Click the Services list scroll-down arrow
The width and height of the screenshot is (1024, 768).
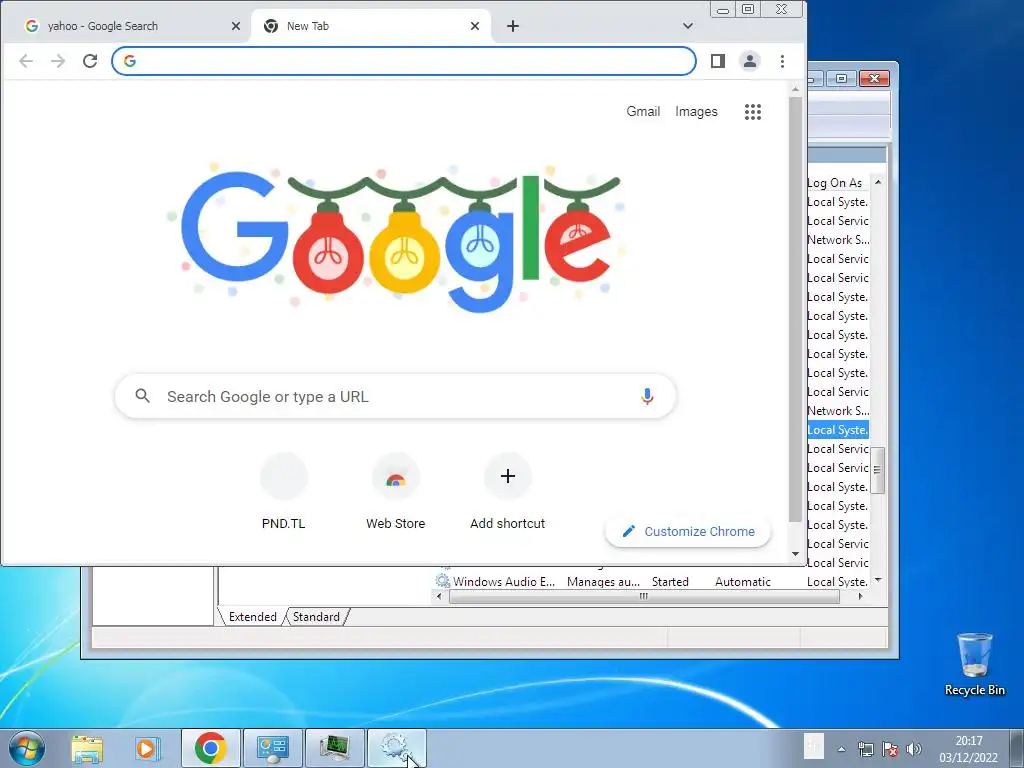pos(878,580)
